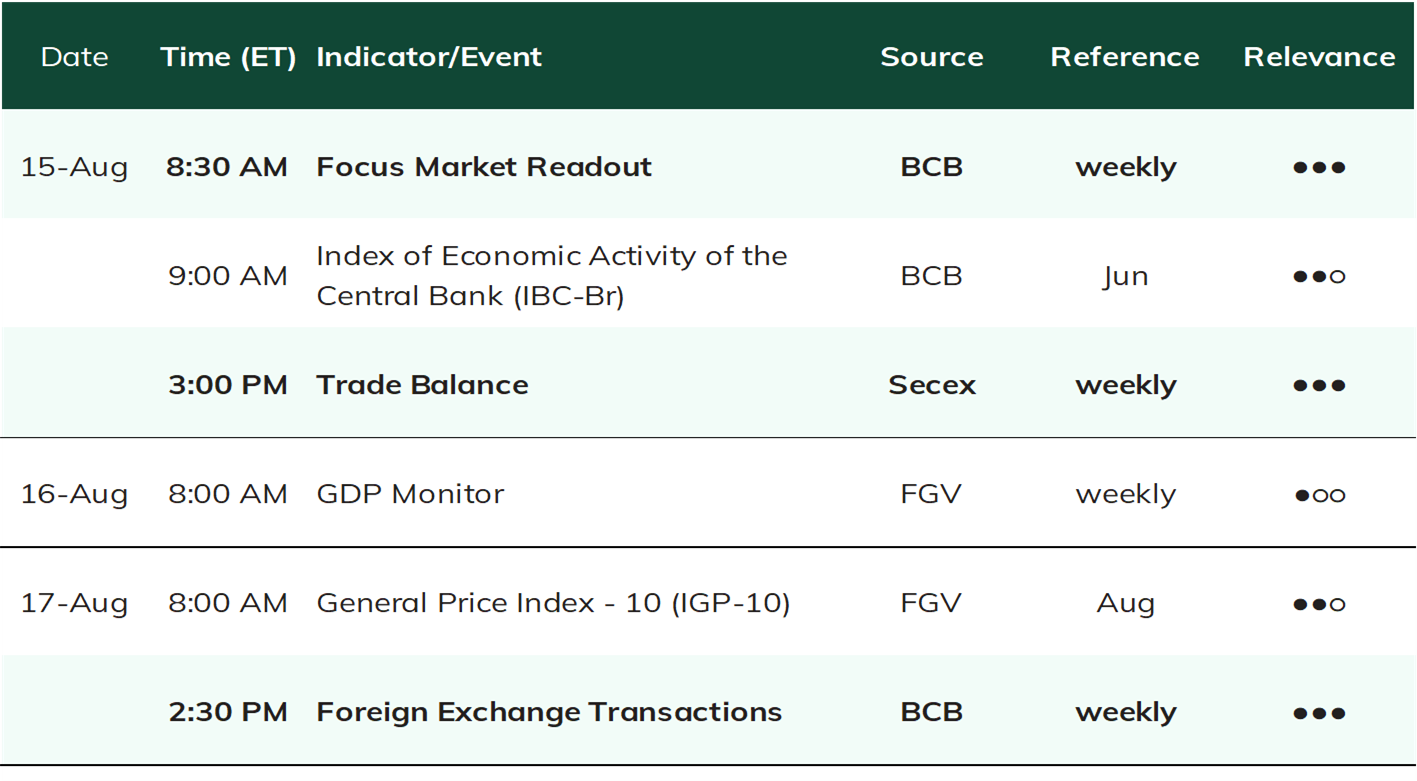
Task: Click the three-dot relevance icon for Focus Market Readout
Action: click(1319, 167)
